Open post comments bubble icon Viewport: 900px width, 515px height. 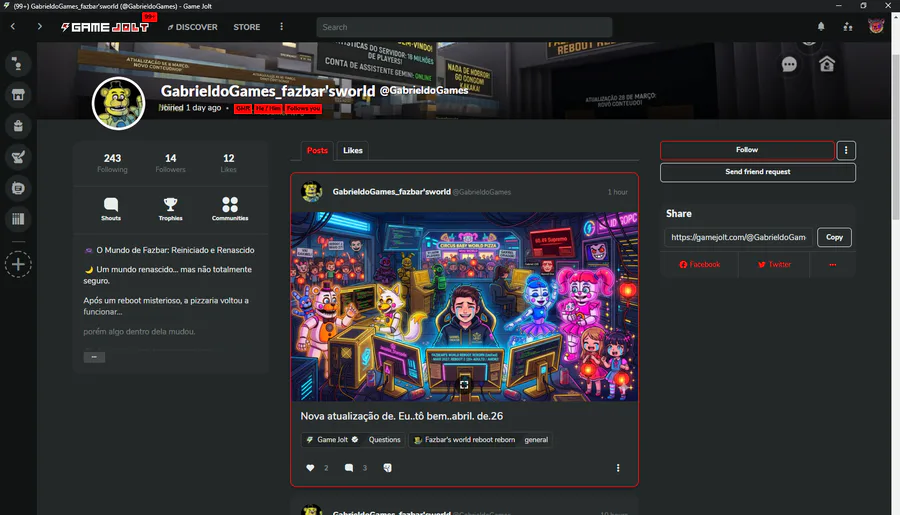click(x=348, y=468)
